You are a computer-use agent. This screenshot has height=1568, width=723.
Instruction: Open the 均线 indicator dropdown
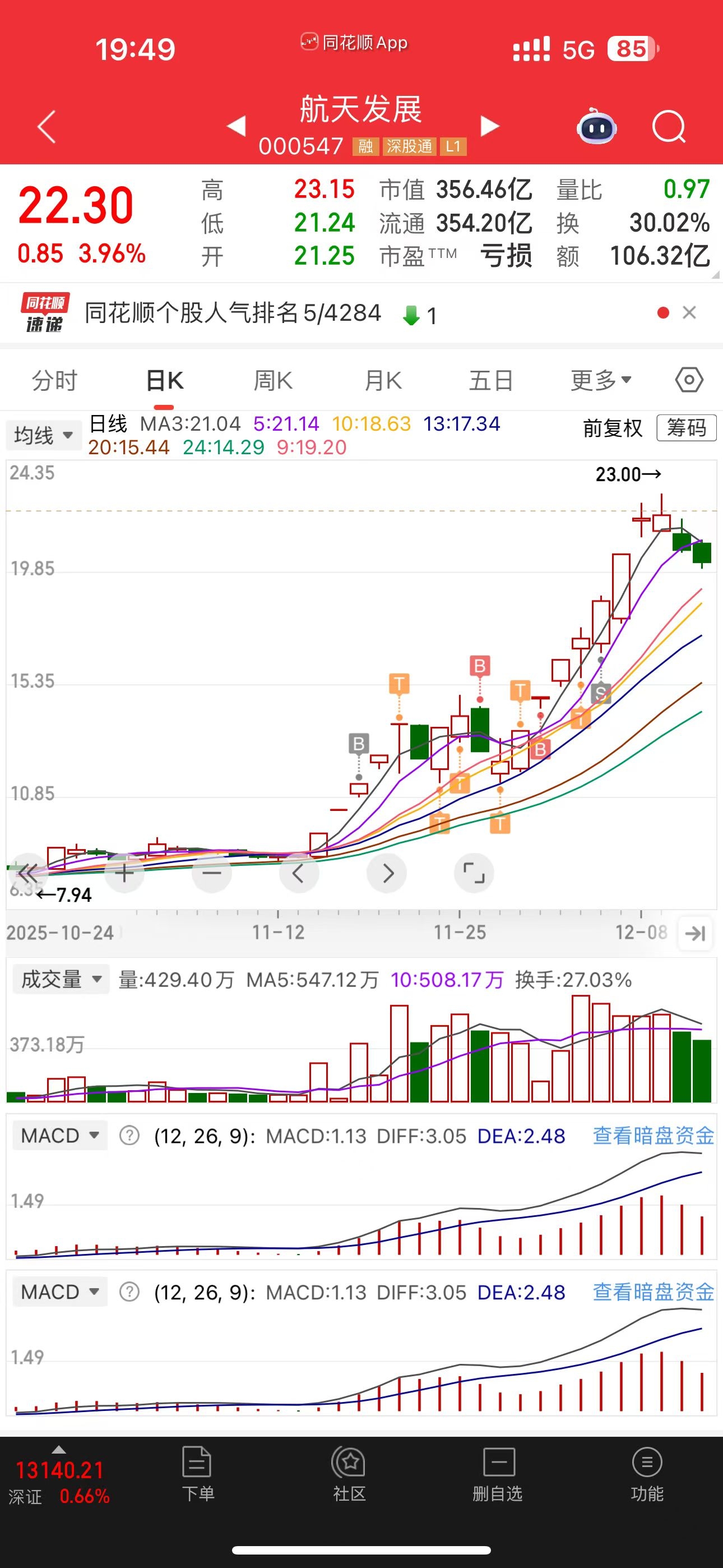pyautogui.click(x=43, y=435)
